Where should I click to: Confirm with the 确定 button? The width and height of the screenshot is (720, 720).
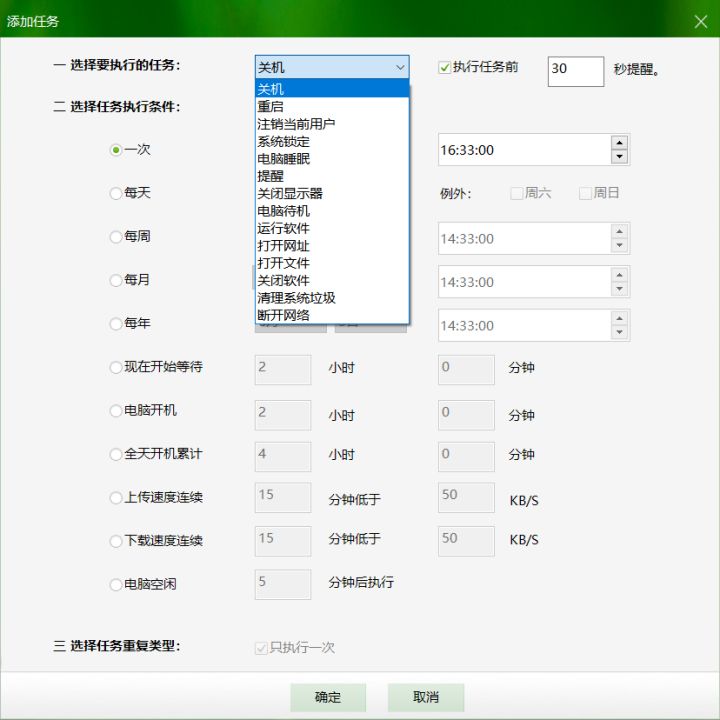[328, 698]
